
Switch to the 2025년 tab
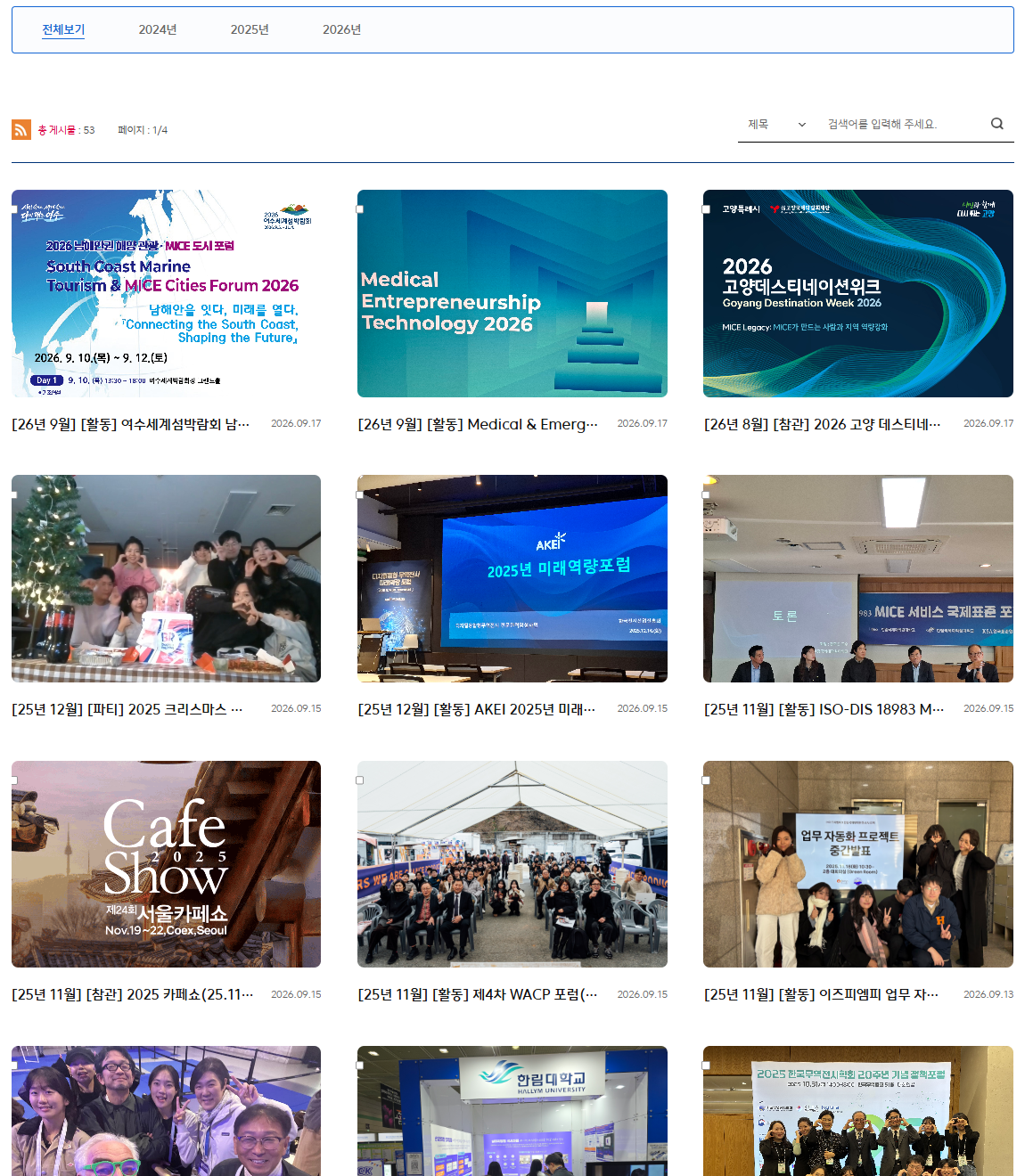(250, 29)
